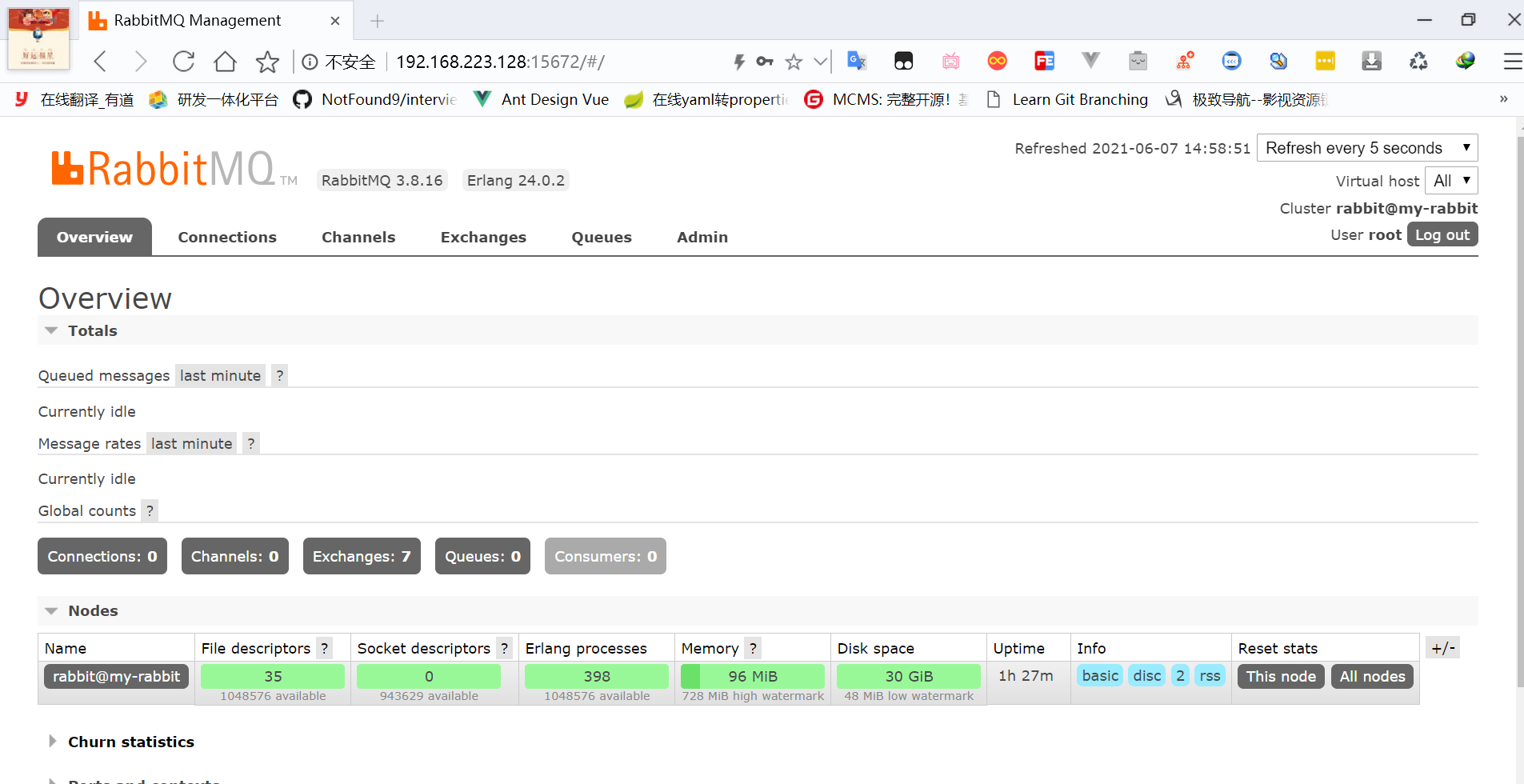Open Connections: 0 count button
1524x784 pixels.
point(102,556)
